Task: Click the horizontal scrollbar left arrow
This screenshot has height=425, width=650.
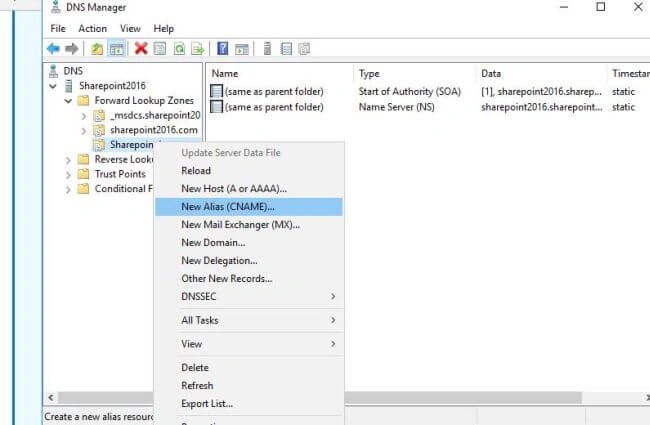Action: [51, 398]
